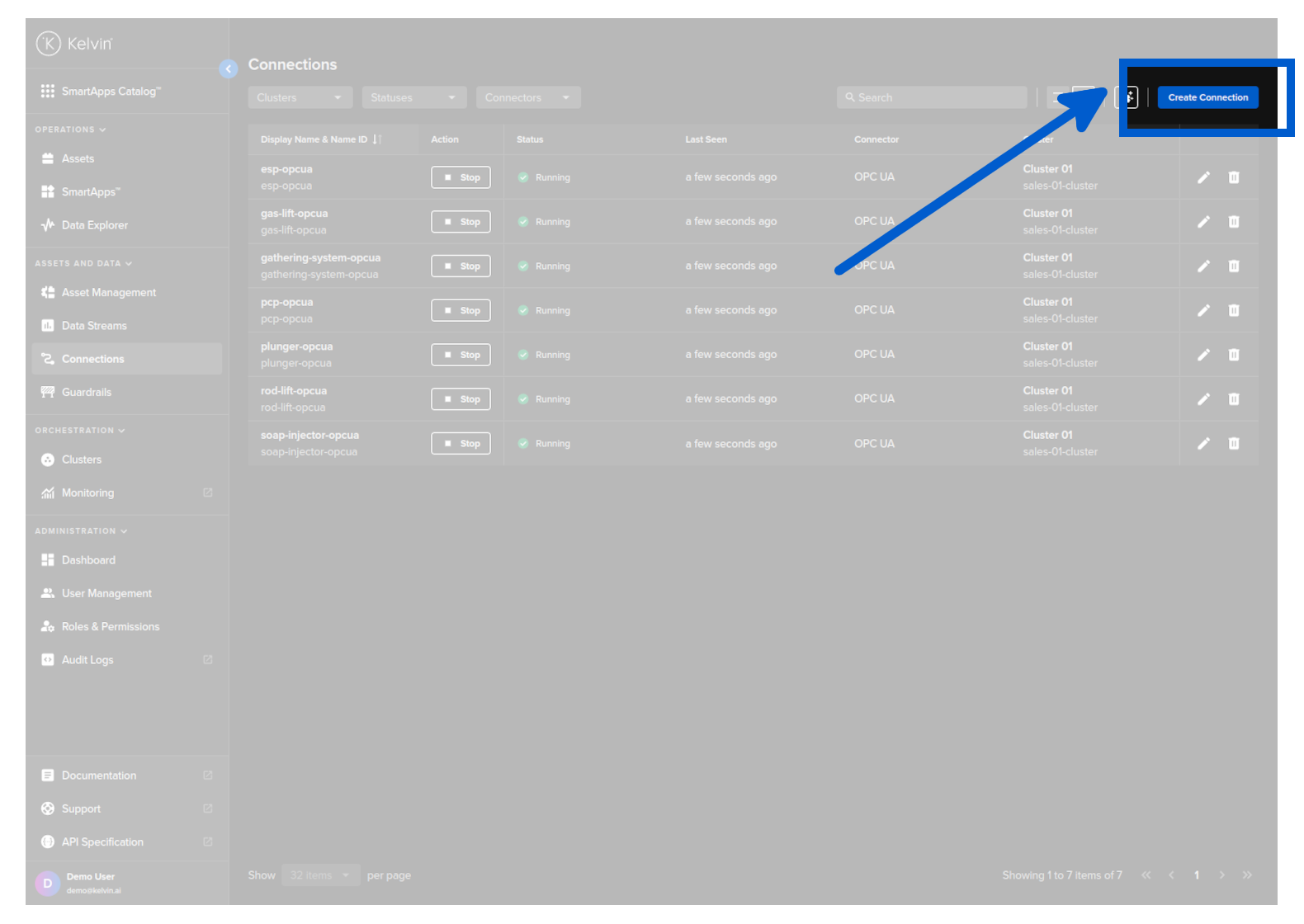The width and height of the screenshot is (1304, 924).
Task: Delete the pcp-opcua connection with trash icon
Action: pyautogui.click(x=1233, y=310)
